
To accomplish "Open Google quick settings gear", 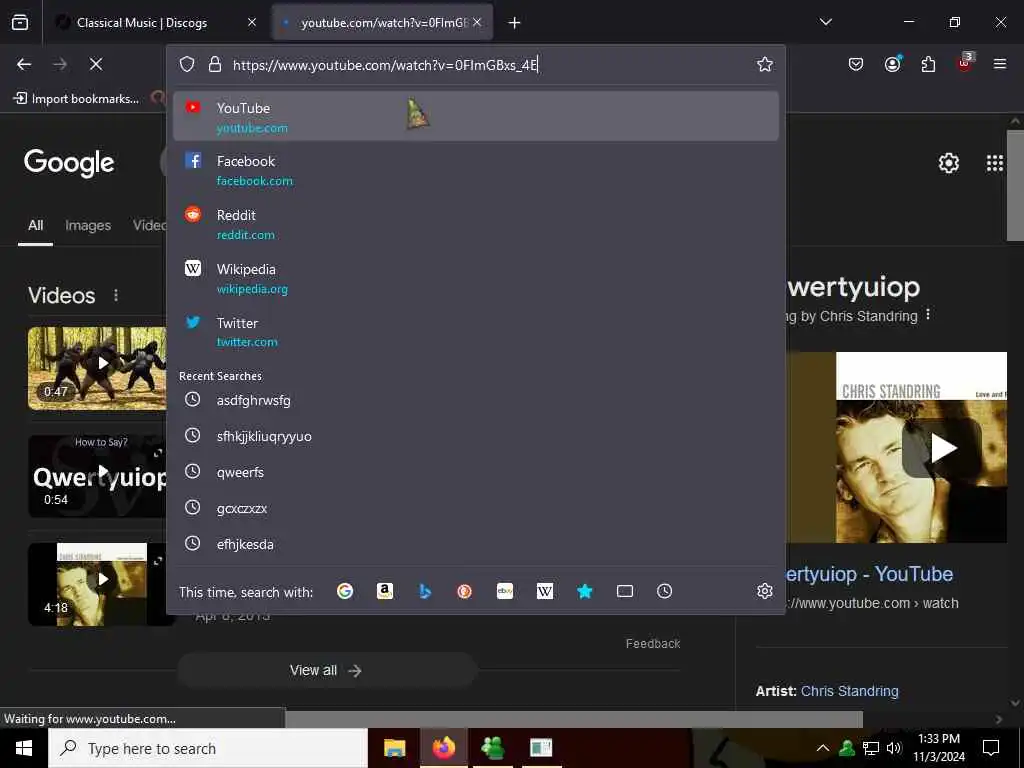I will pyautogui.click(x=948, y=163).
